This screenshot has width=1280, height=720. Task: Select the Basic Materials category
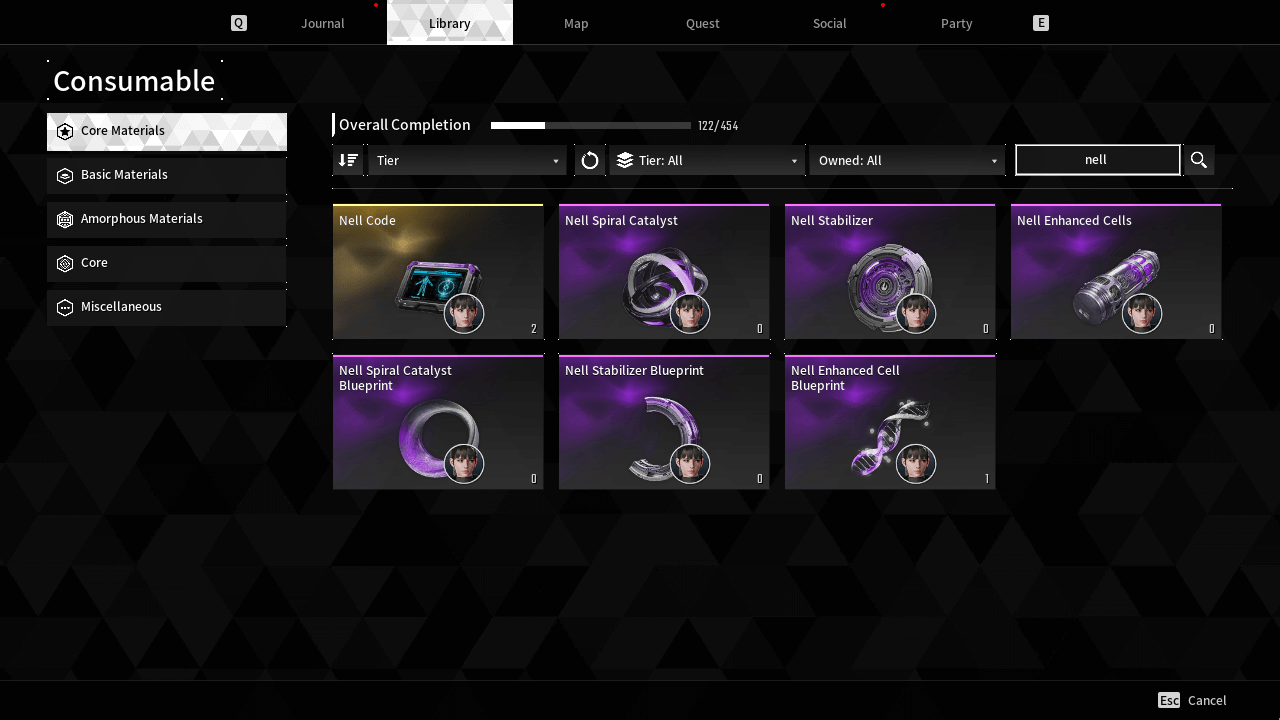click(167, 175)
